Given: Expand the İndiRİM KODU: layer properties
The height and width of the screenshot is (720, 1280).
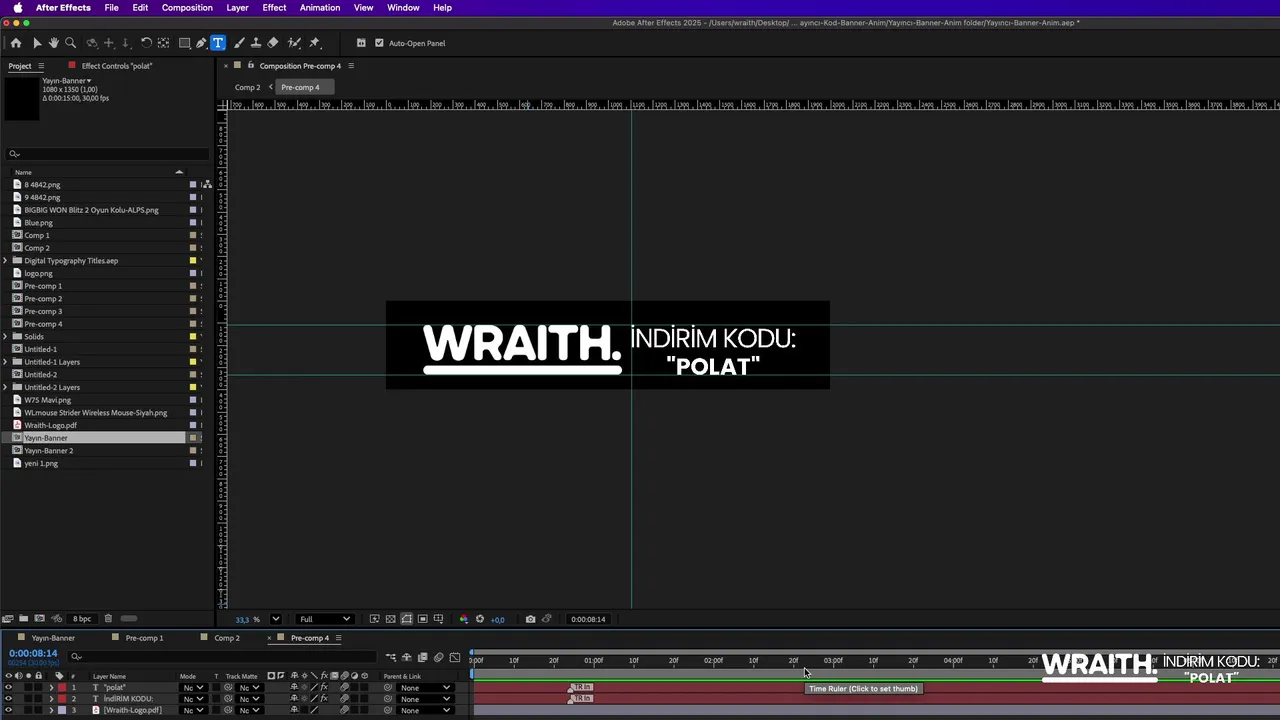Looking at the screenshot, I should tap(51, 699).
